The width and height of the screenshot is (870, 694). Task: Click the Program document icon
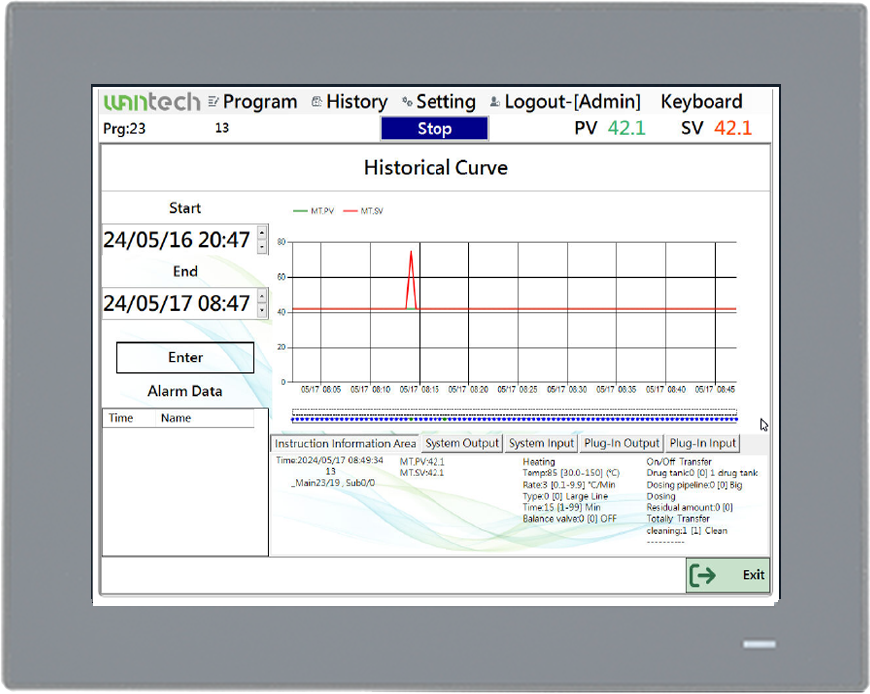[x=213, y=101]
